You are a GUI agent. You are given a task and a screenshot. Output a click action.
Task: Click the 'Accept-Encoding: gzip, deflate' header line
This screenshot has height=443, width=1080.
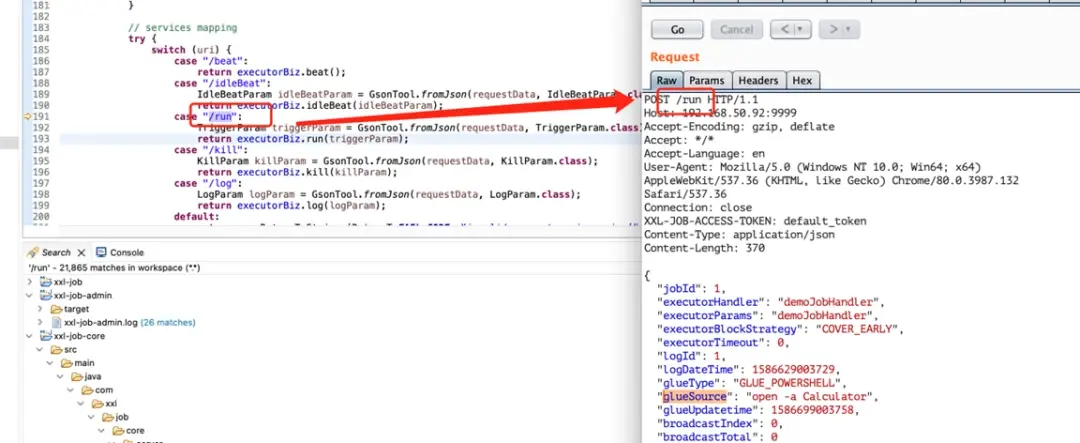[x=739, y=127]
